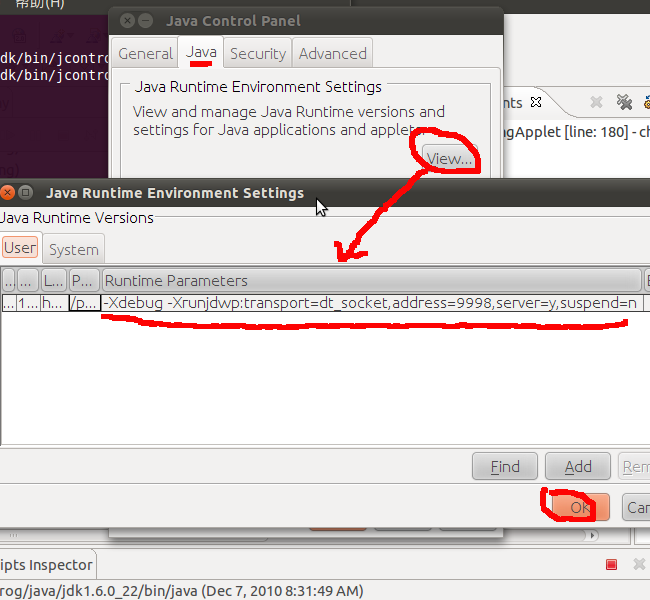Screen dimensions: 650x600
Task: Click the Remove Launch X icon in Eclipse console
Action: tap(639, 564)
